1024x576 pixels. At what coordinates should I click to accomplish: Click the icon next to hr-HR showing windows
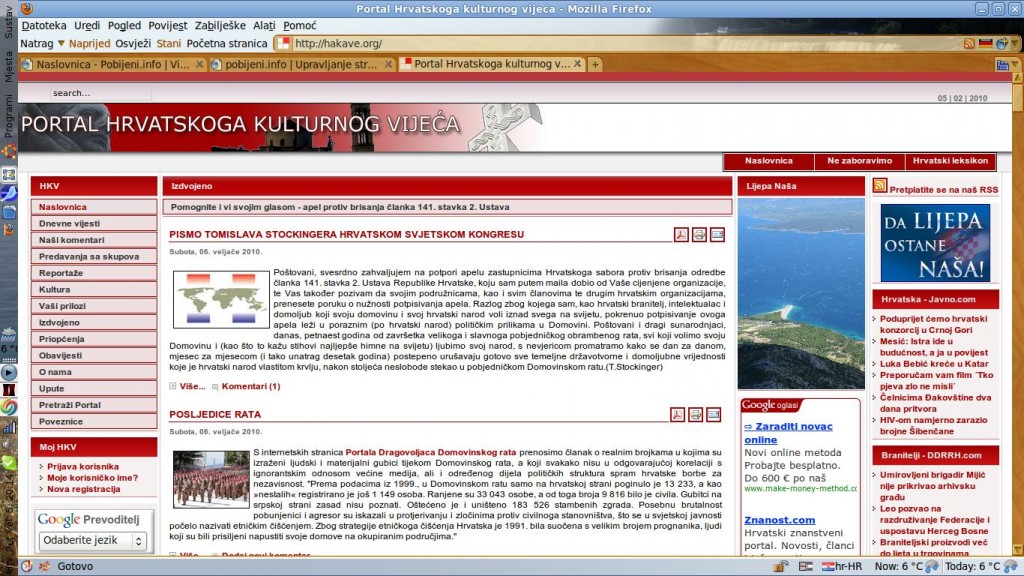[x=806, y=566]
